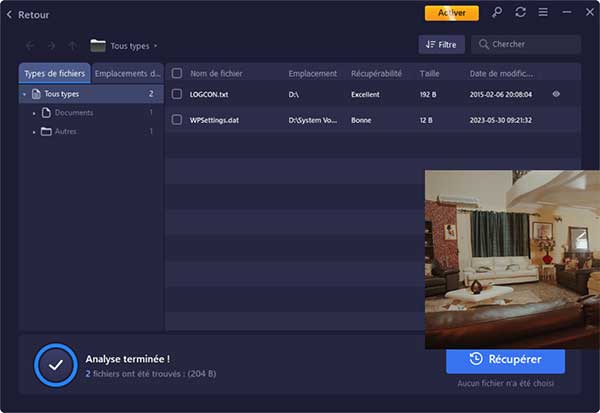600x413 pixels.
Task: Click the key icon in title bar
Action: pos(498,13)
